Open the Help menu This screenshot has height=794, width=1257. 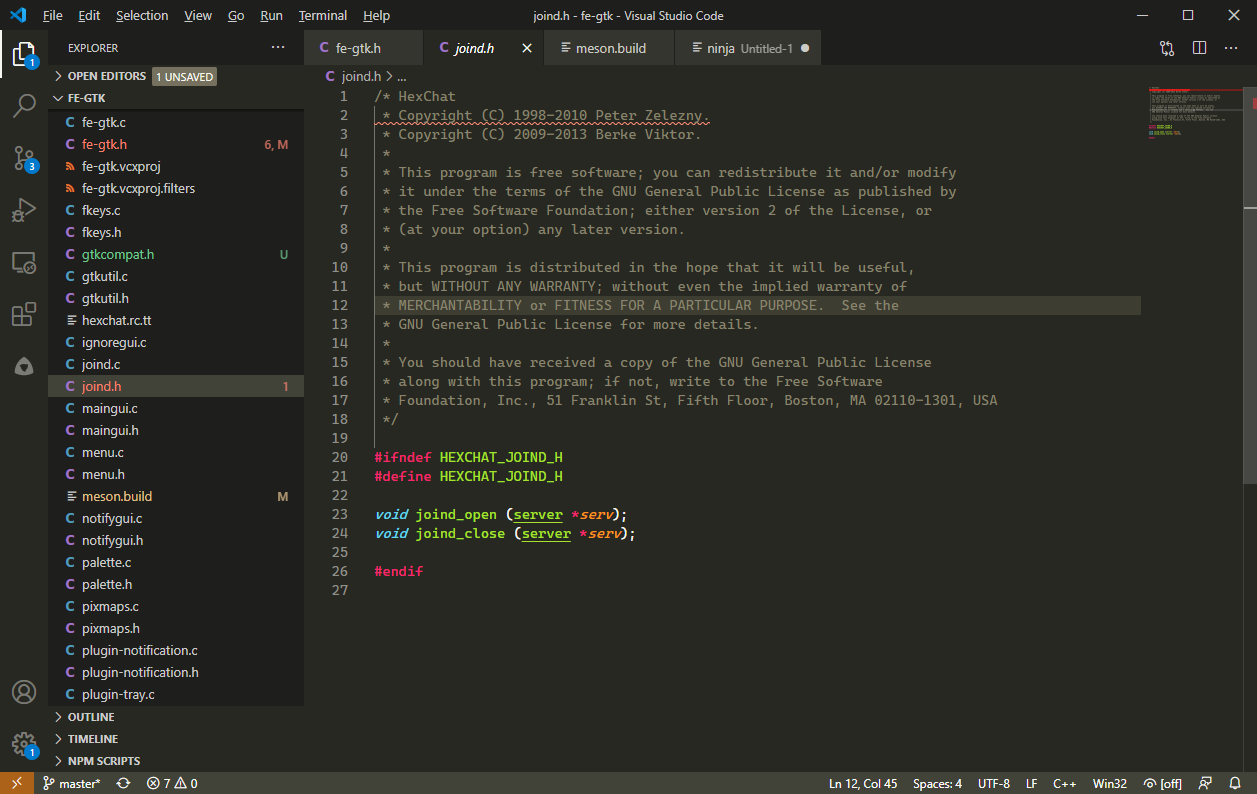376,16
